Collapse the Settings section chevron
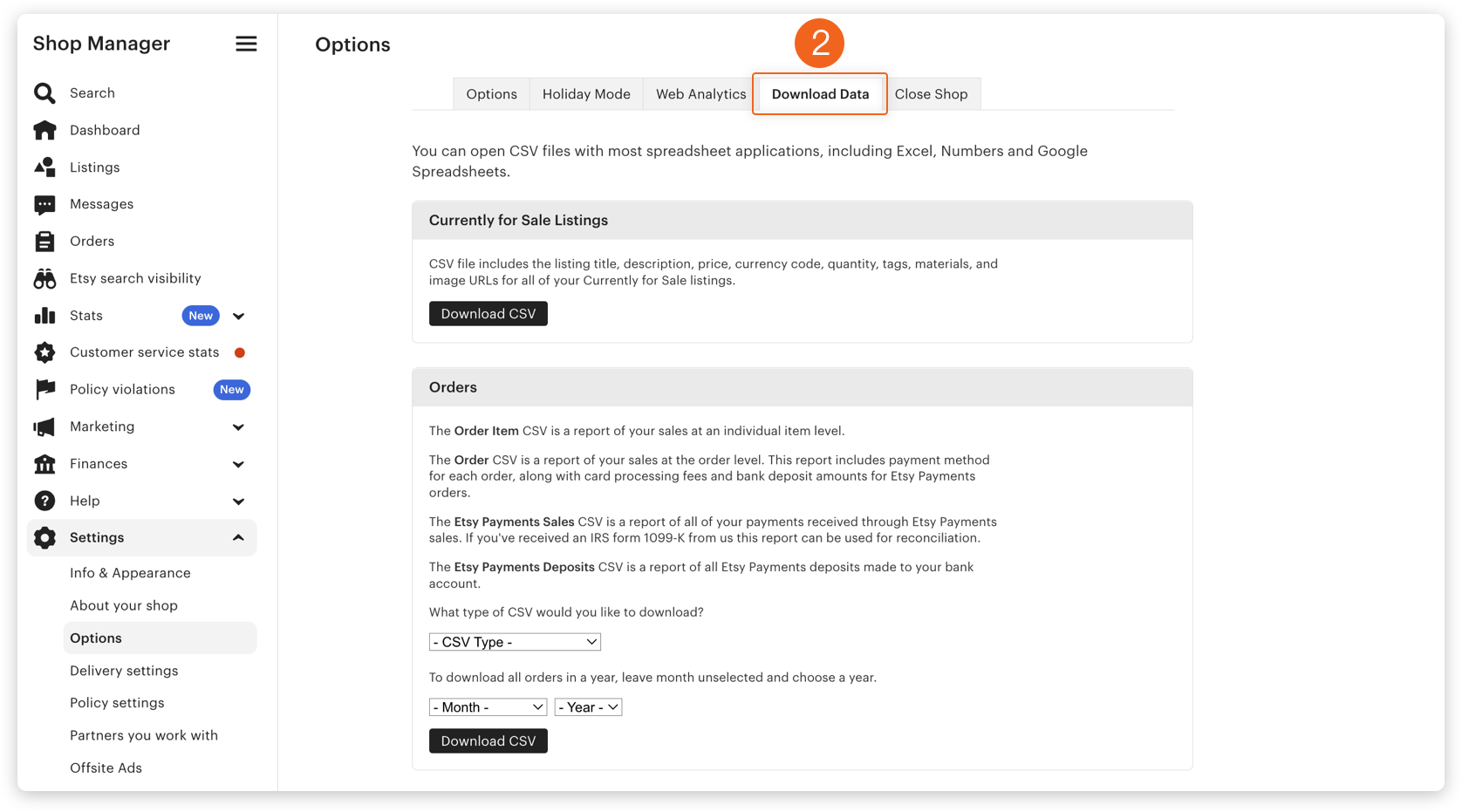 [238, 538]
